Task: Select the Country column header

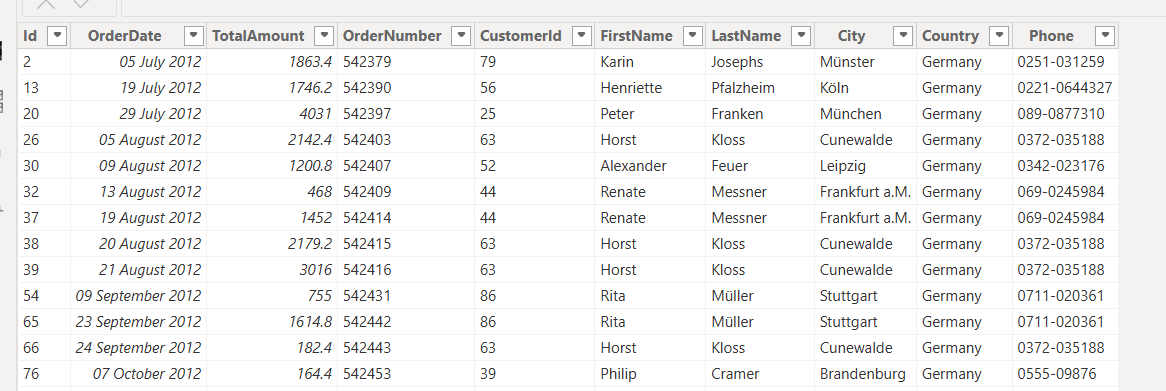Action: click(950, 36)
